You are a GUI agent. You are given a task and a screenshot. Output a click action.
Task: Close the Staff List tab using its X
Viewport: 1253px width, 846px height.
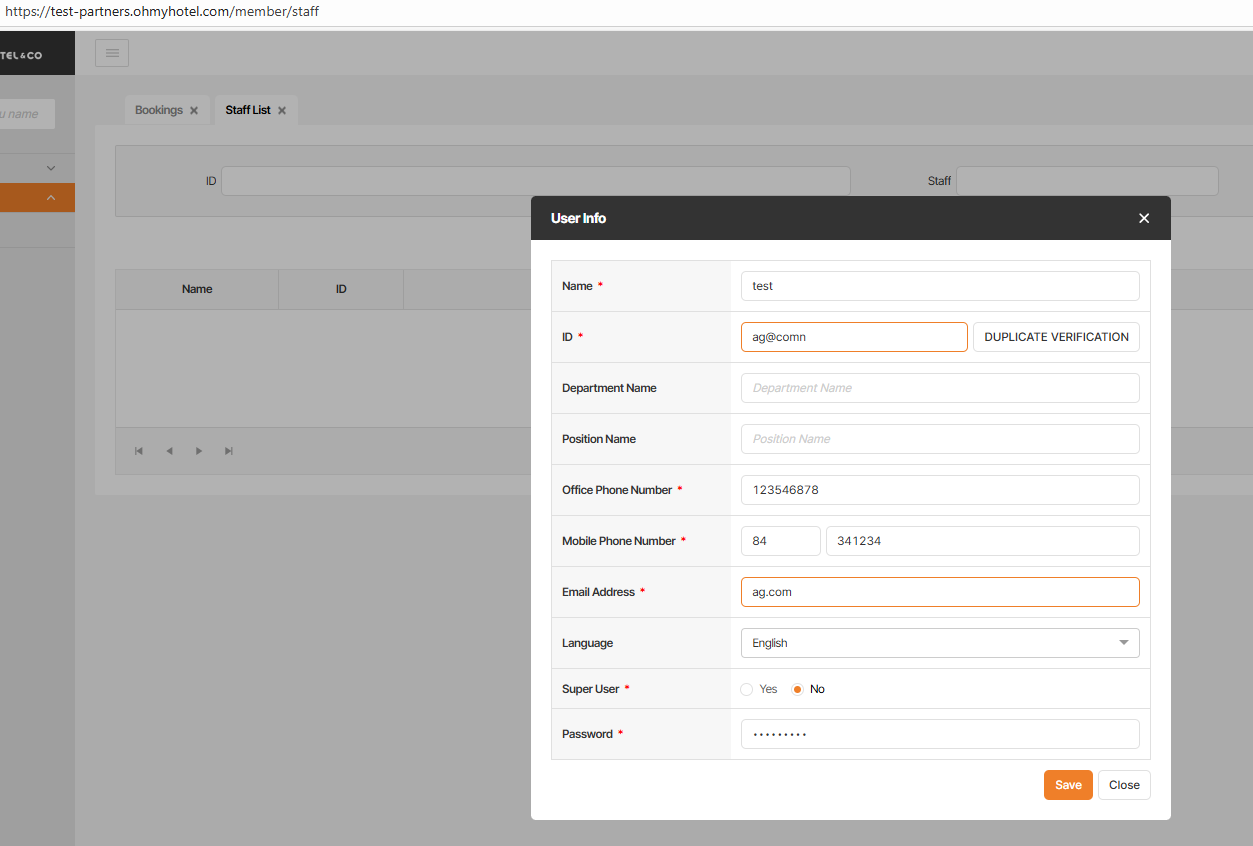(282, 111)
